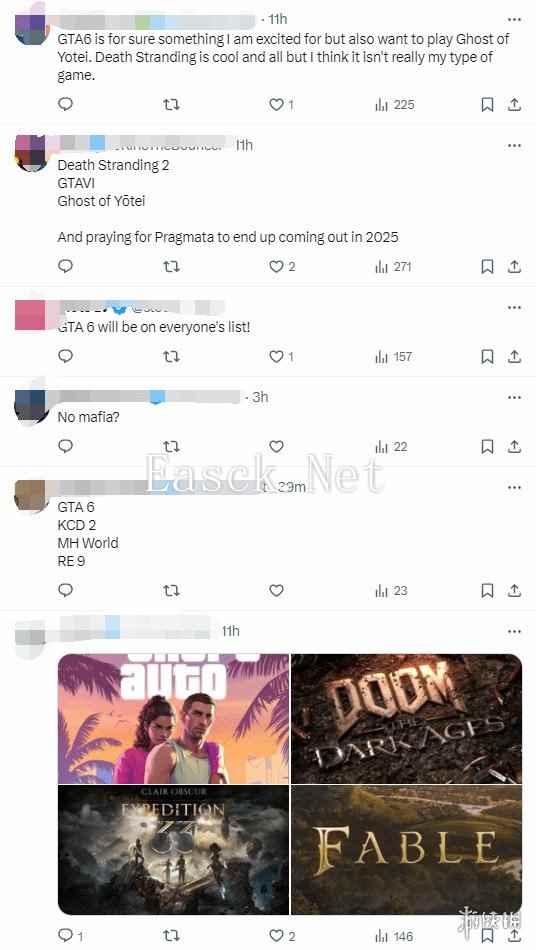
Task: Open the Fable image
Action: [406, 850]
